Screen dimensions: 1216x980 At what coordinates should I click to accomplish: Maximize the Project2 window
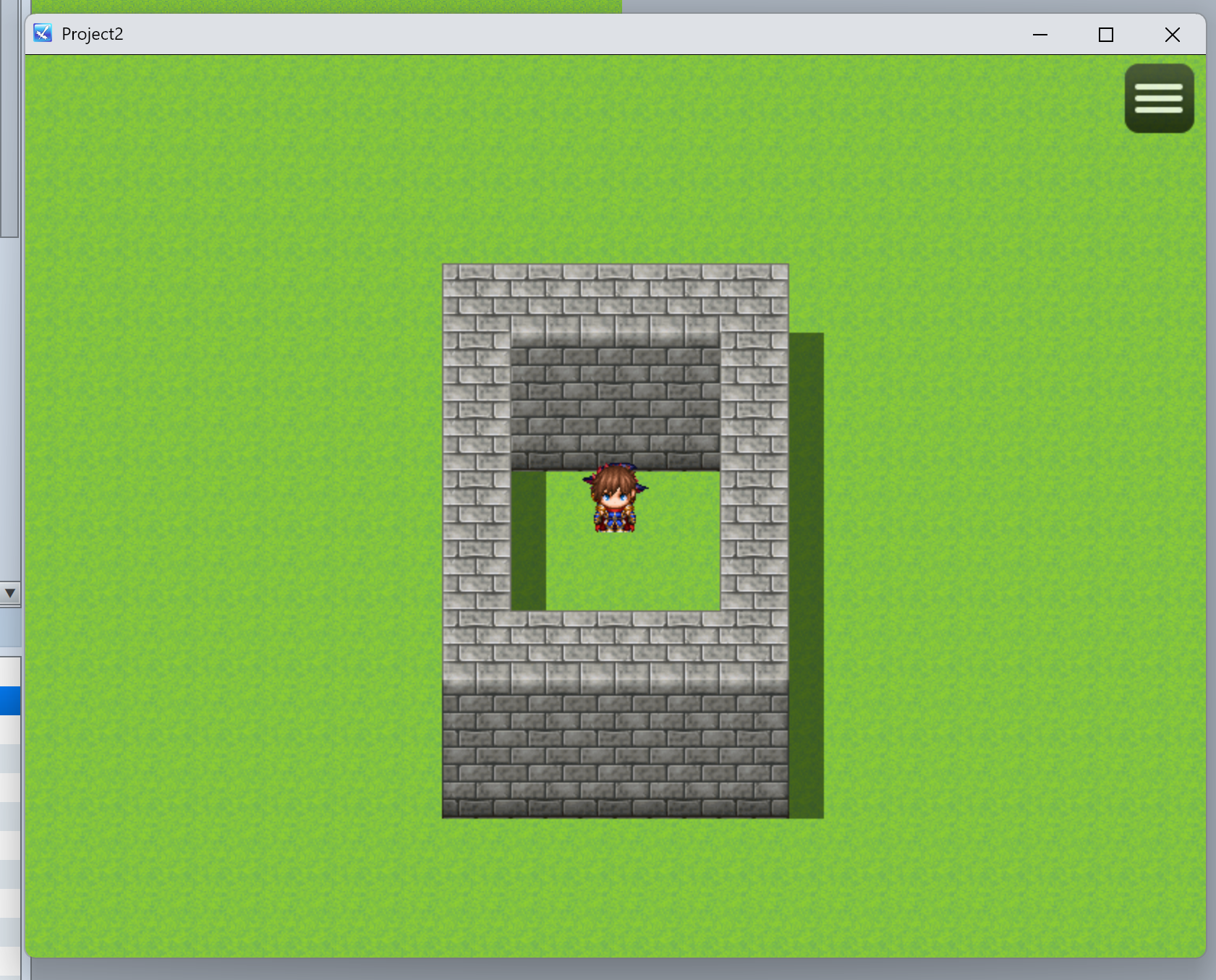pos(1105,35)
